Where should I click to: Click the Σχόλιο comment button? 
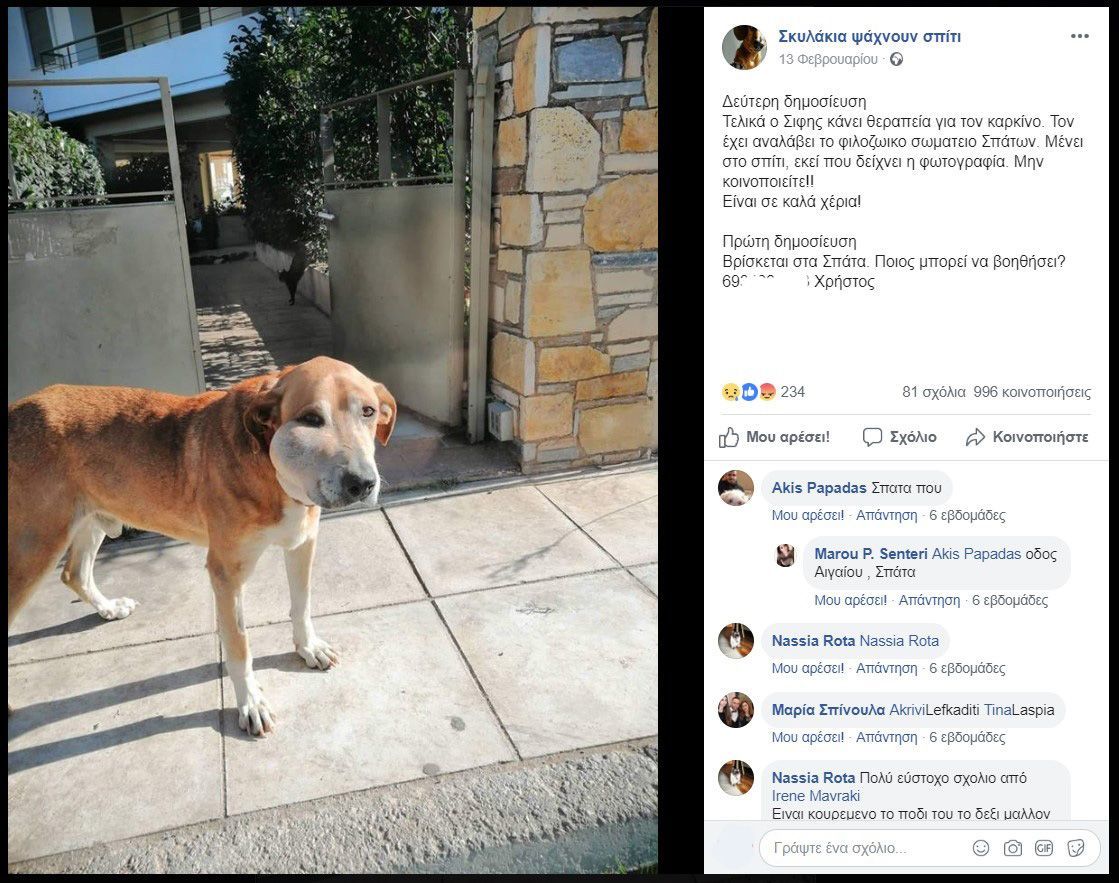(899, 437)
